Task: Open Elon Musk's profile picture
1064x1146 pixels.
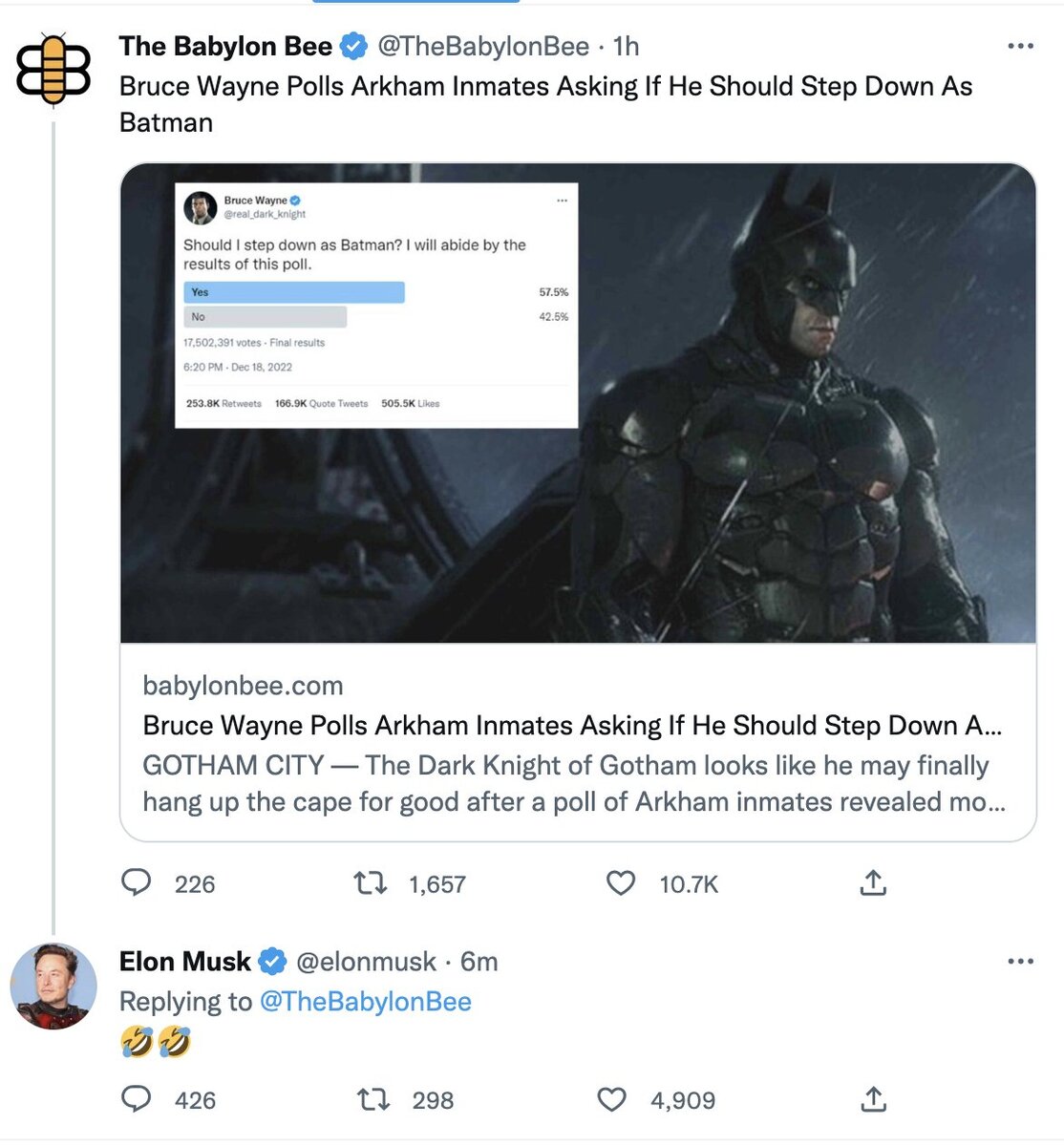Action: [x=53, y=986]
